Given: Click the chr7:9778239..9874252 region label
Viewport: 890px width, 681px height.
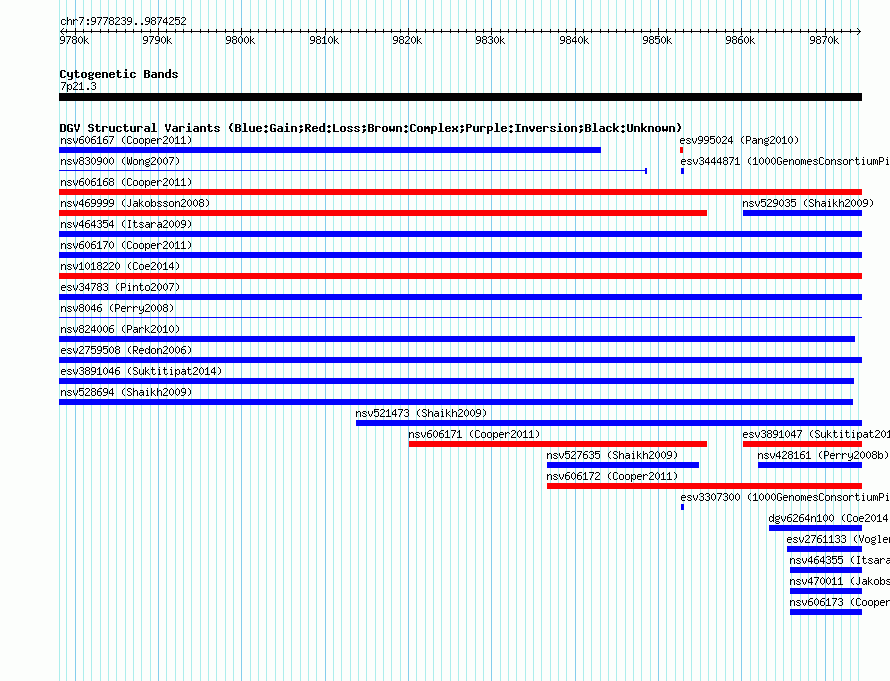Looking at the screenshot, I should [123, 21].
